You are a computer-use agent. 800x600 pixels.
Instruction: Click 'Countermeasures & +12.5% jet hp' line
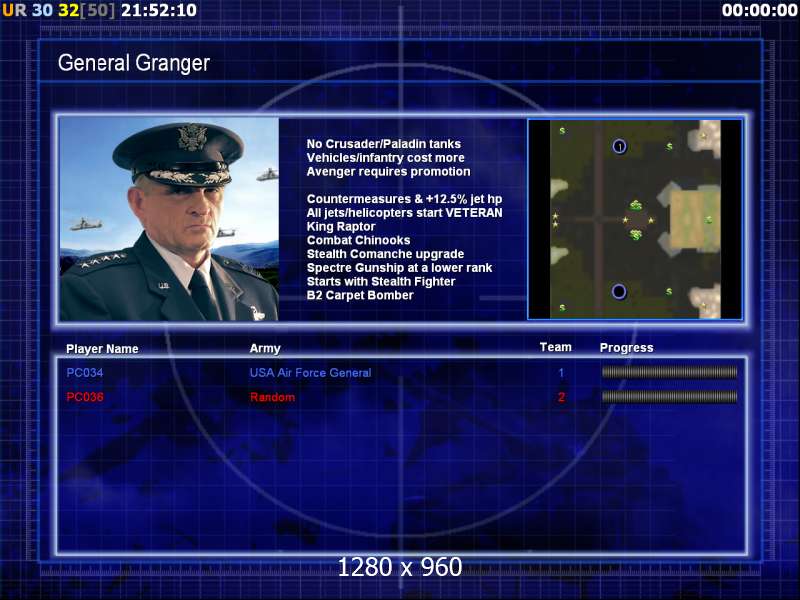click(x=404, y=199)
